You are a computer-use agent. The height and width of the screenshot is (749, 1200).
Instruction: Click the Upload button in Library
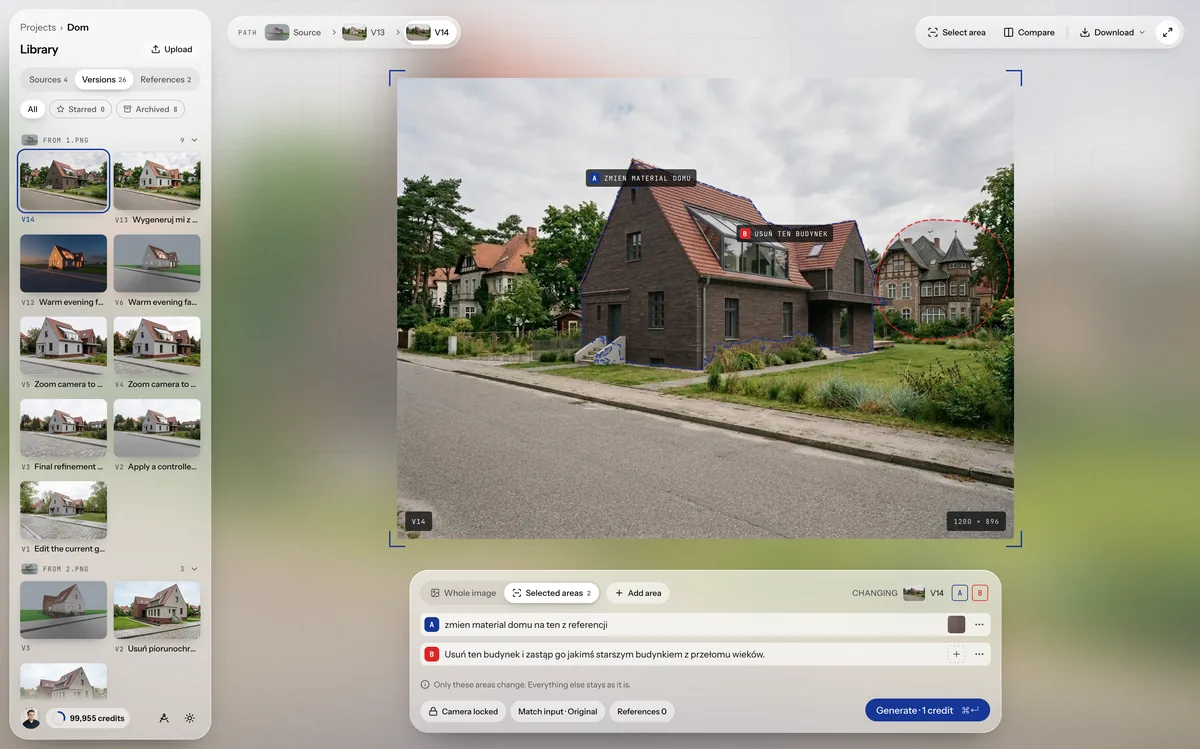pyautogui.click(x=172, y=49)
